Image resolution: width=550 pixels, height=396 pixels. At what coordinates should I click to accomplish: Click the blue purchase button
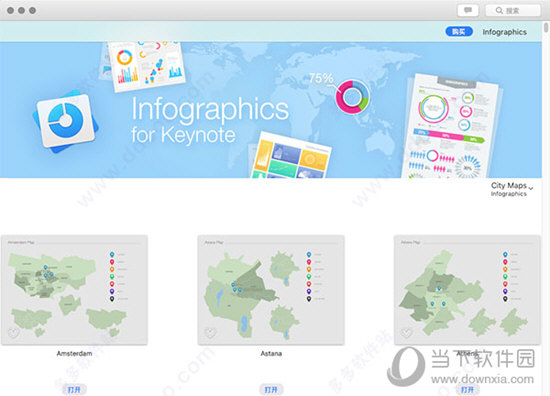click(x=459, y=32)
